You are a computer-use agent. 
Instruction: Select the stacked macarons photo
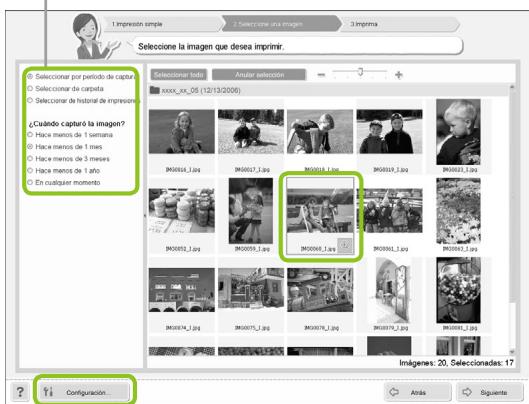[182, 211]
